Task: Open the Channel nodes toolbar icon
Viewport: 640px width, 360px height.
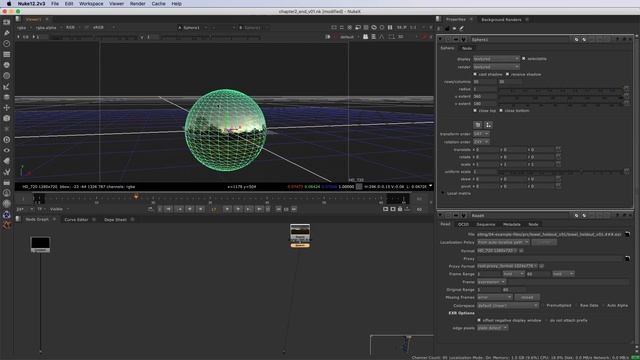Action: click(x=7, y=54)
